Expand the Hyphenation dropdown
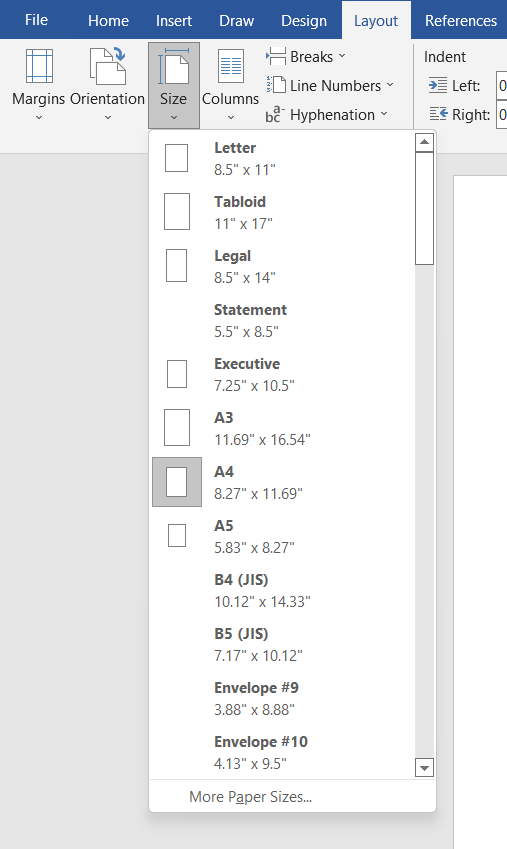The height and width of the screenshot is (849, 507). (327, 115)
